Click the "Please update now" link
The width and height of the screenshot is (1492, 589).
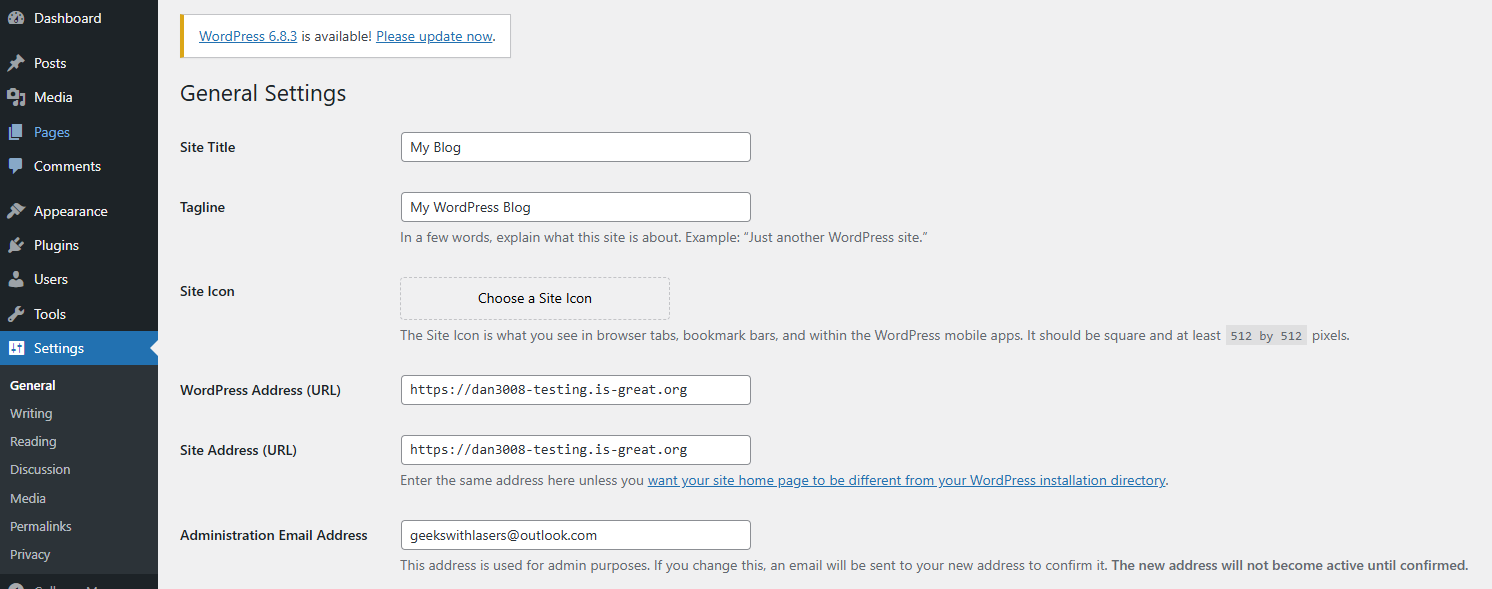tap(434, 36)
